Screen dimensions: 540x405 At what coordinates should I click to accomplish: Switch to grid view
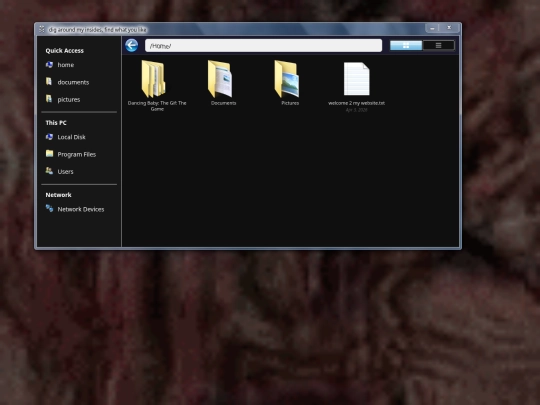point(406,45)
